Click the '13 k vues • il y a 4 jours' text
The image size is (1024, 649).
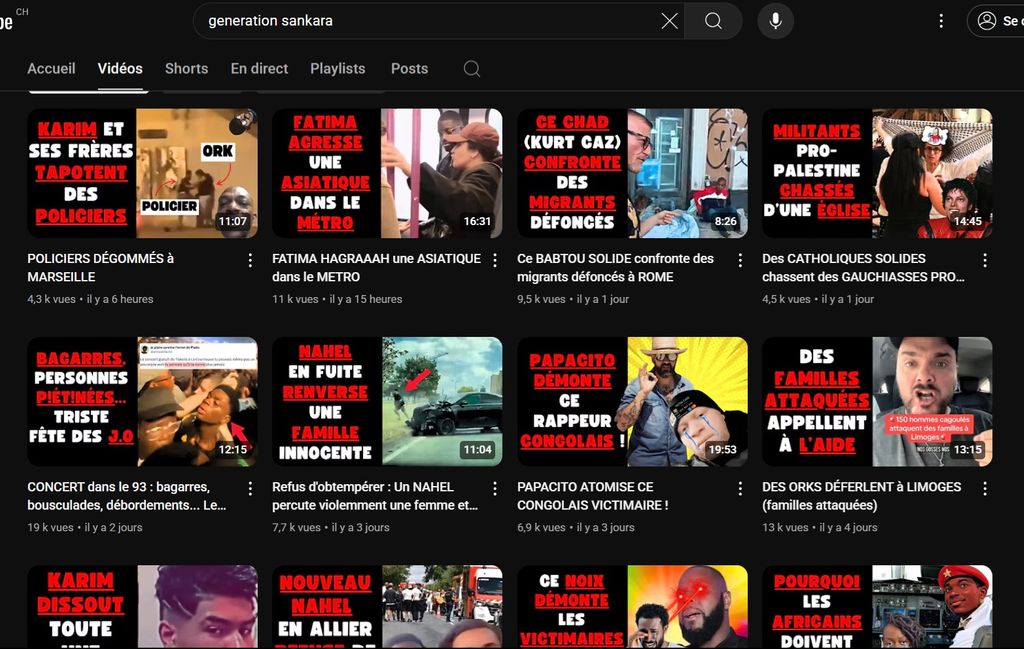pos(820,527)
